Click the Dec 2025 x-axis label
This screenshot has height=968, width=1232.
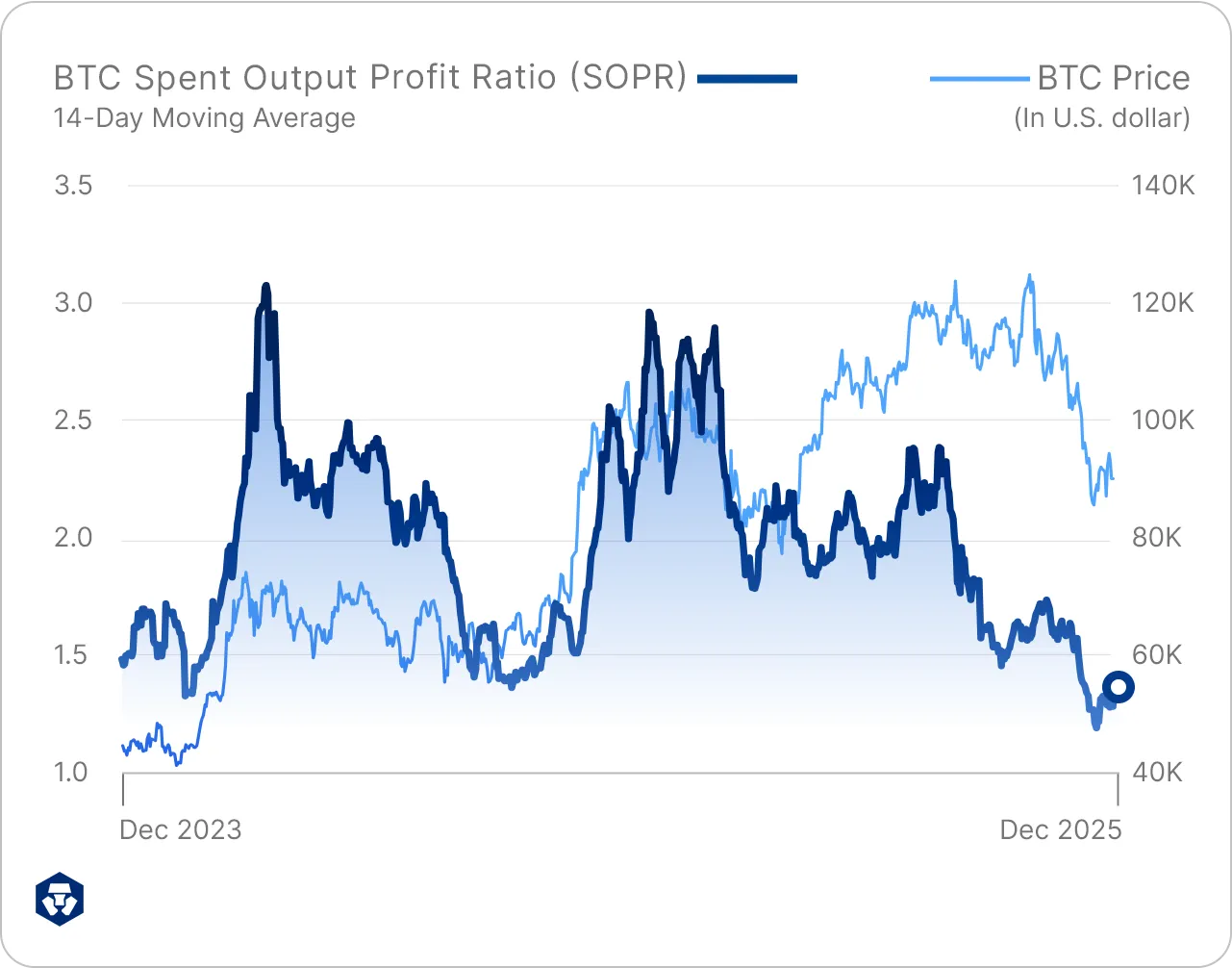tap(1061, 829)
